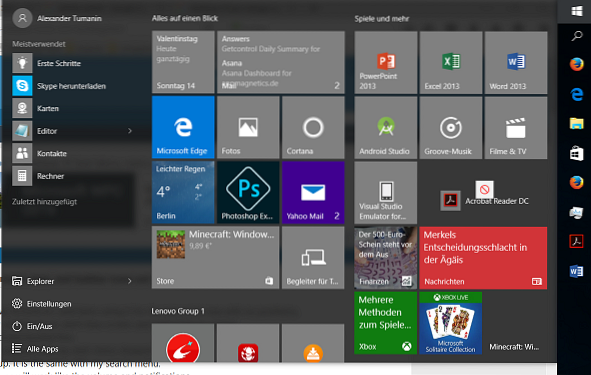Open the Editor app

[68, 131]
